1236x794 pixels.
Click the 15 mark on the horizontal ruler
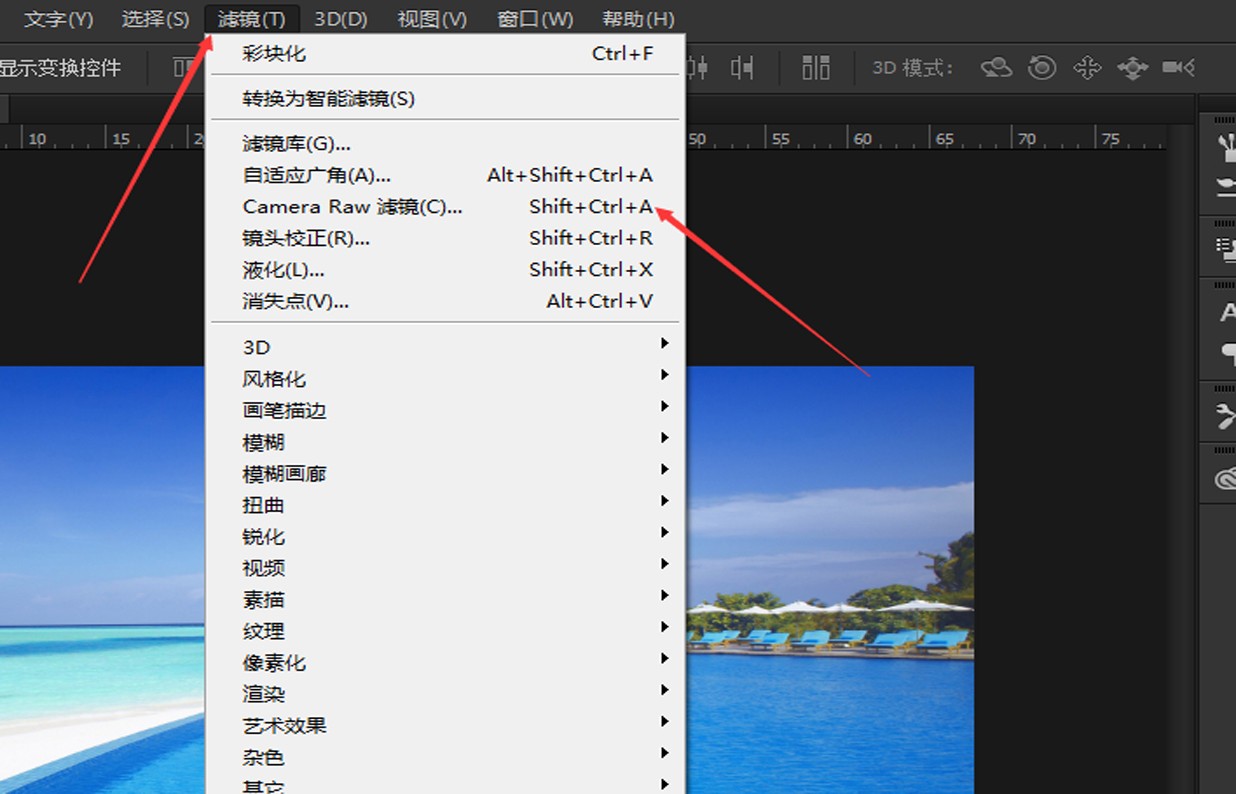(x=122, y=138)
